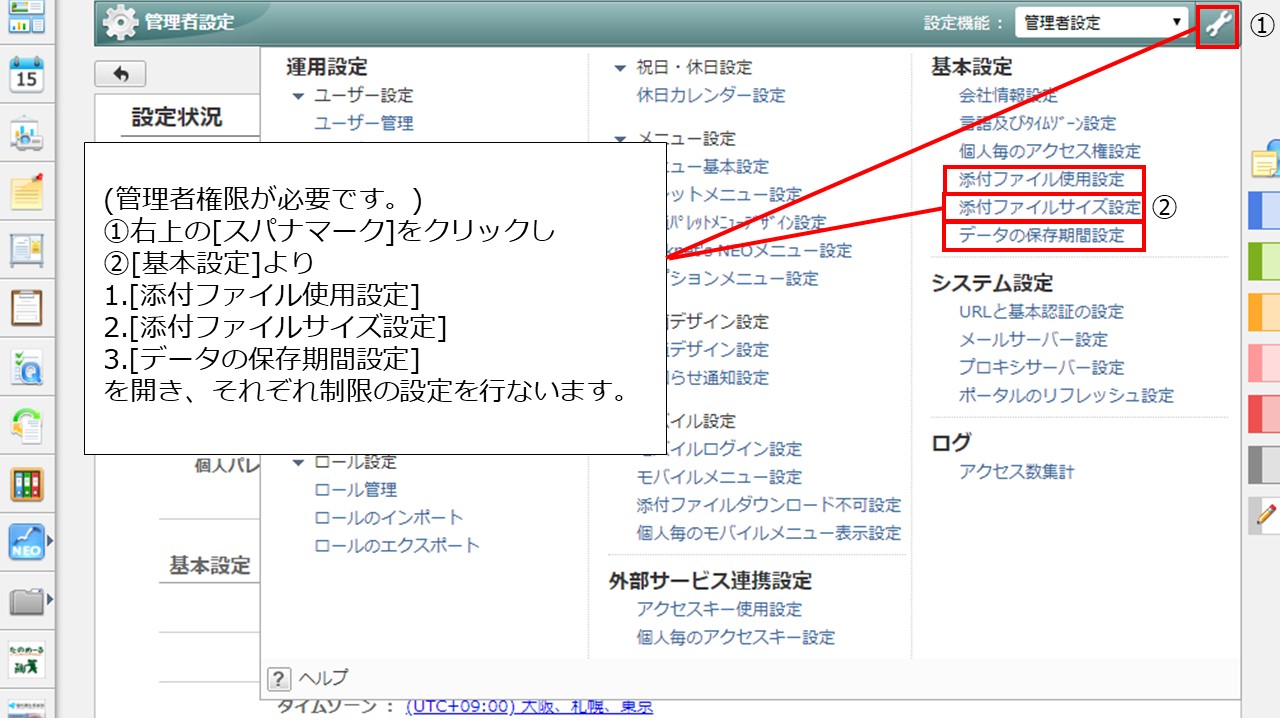Open the colored binders cabinet icon
The height and width of the screenshot is (720, 1280).
[27, 485]
